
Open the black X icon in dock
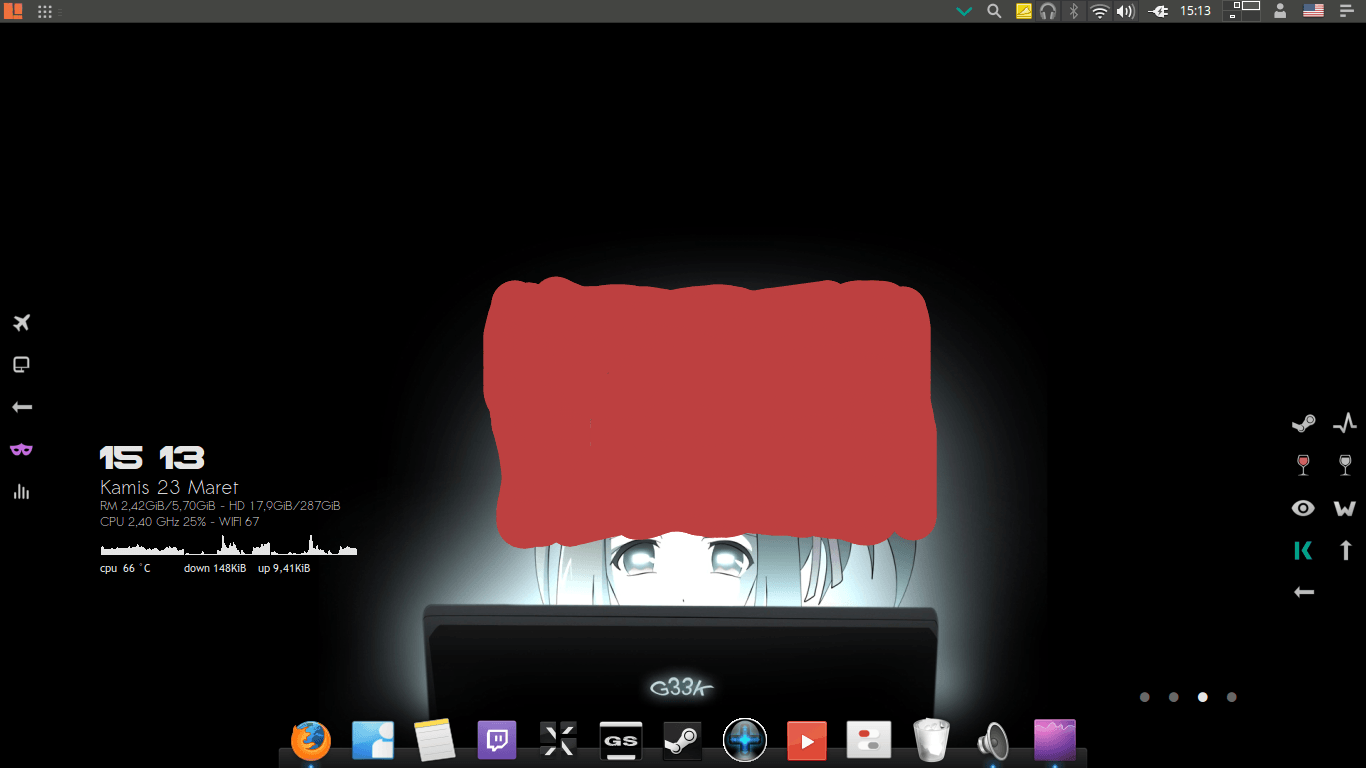click(558, 741)
